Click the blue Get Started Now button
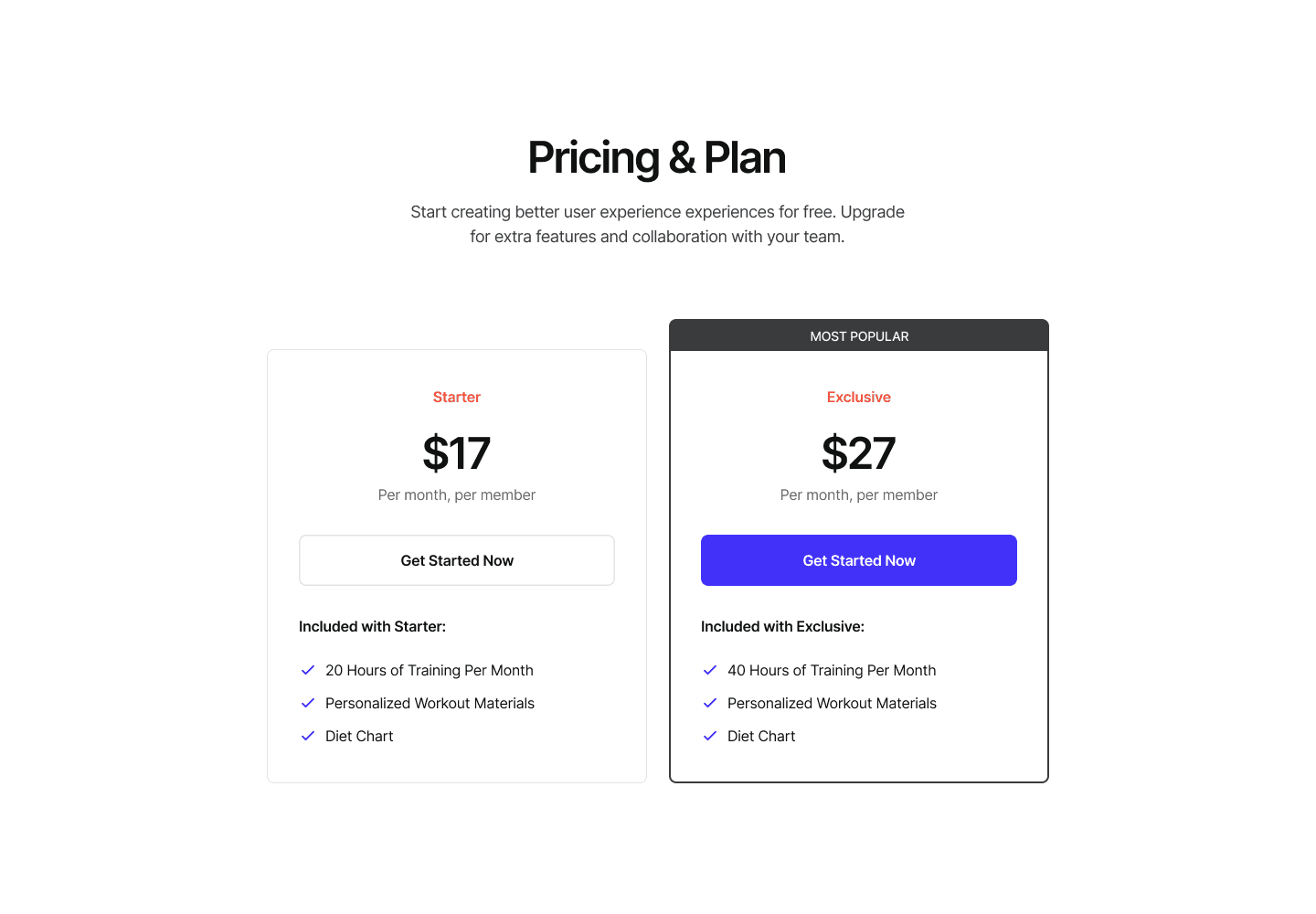 [858, 560]
